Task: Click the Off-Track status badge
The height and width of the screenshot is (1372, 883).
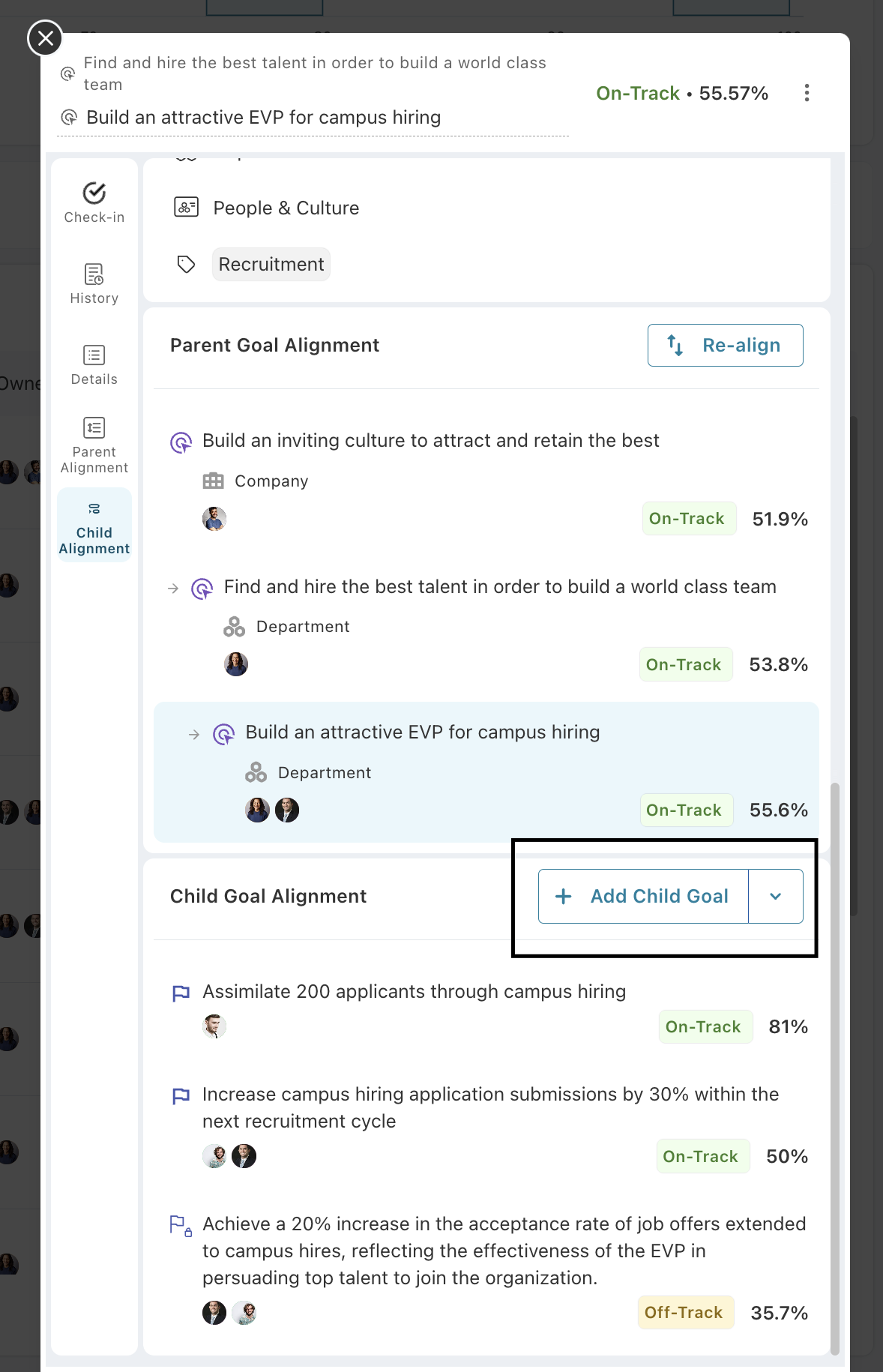Action: tap(685, 1313)
